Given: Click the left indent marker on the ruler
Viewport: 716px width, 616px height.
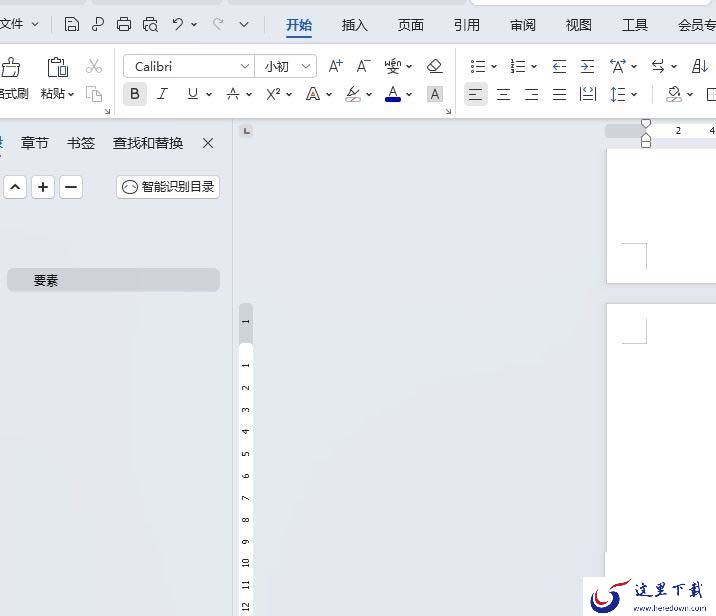Looking at the screenshot, I should [646, 143].
